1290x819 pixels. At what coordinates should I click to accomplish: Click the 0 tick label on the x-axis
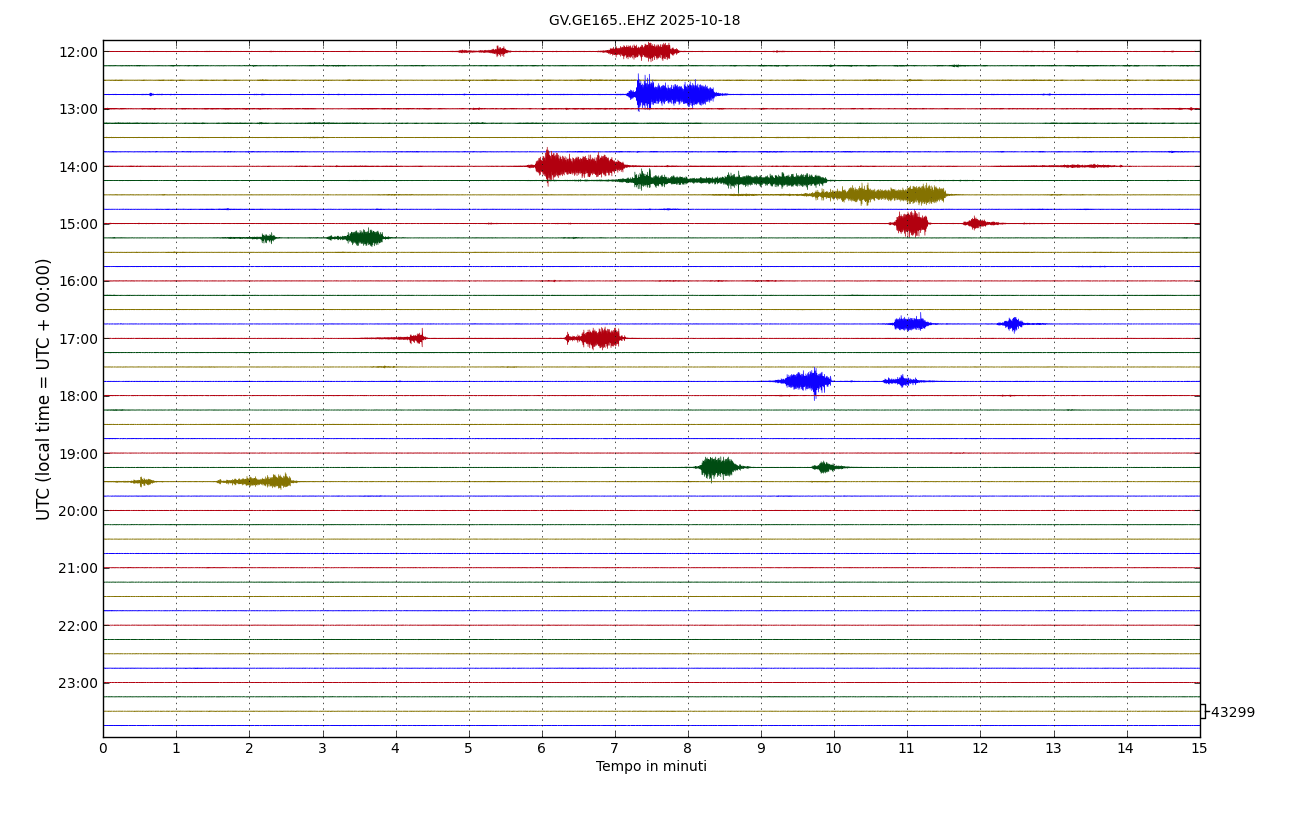coord(103,748)
